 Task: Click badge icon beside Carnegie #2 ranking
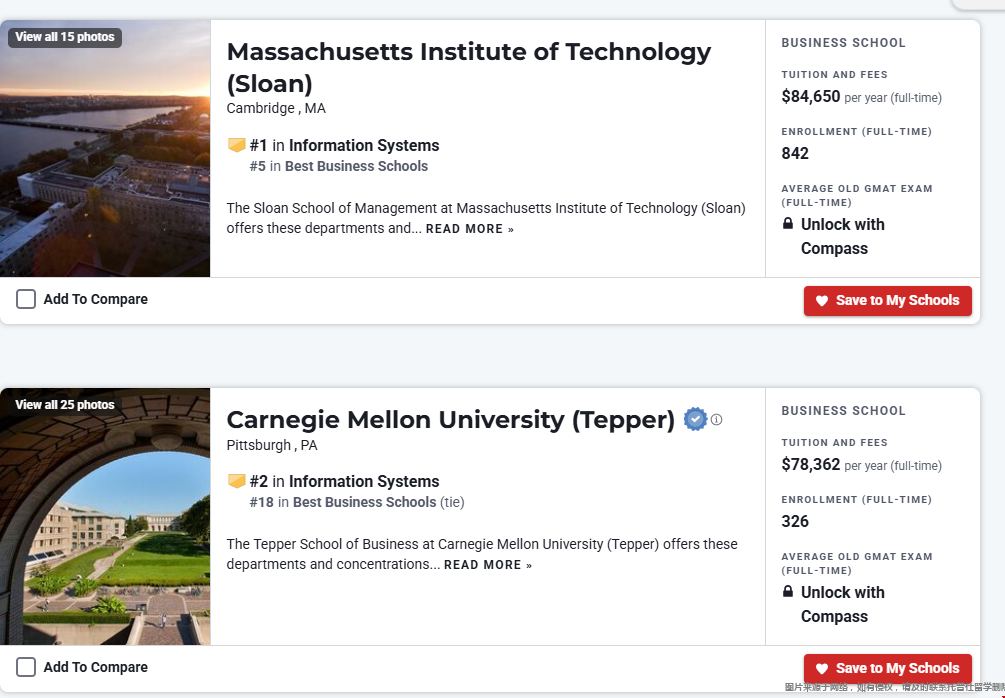click(237, 481)
